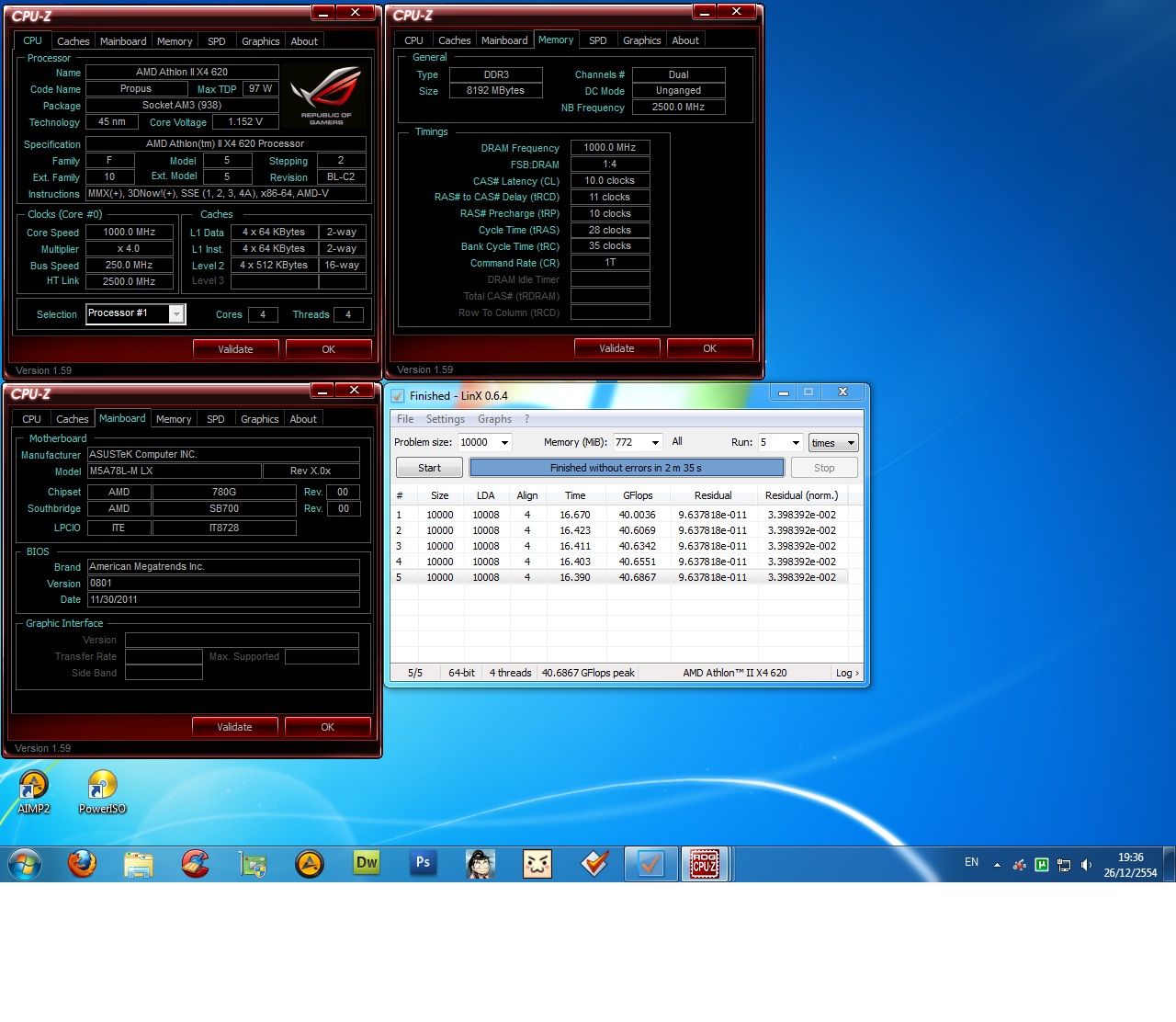Screen dimensions: 1176x1022
Task: Click the 'All' memory link in LinX
Action: click(x=677, y=442)
